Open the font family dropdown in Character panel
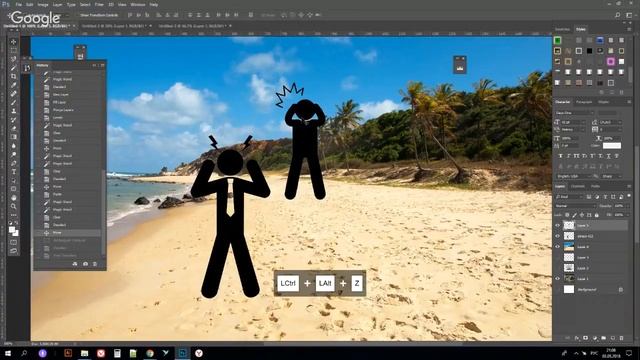The width and height of the screenshot is (640, 360). click(574, 113)
